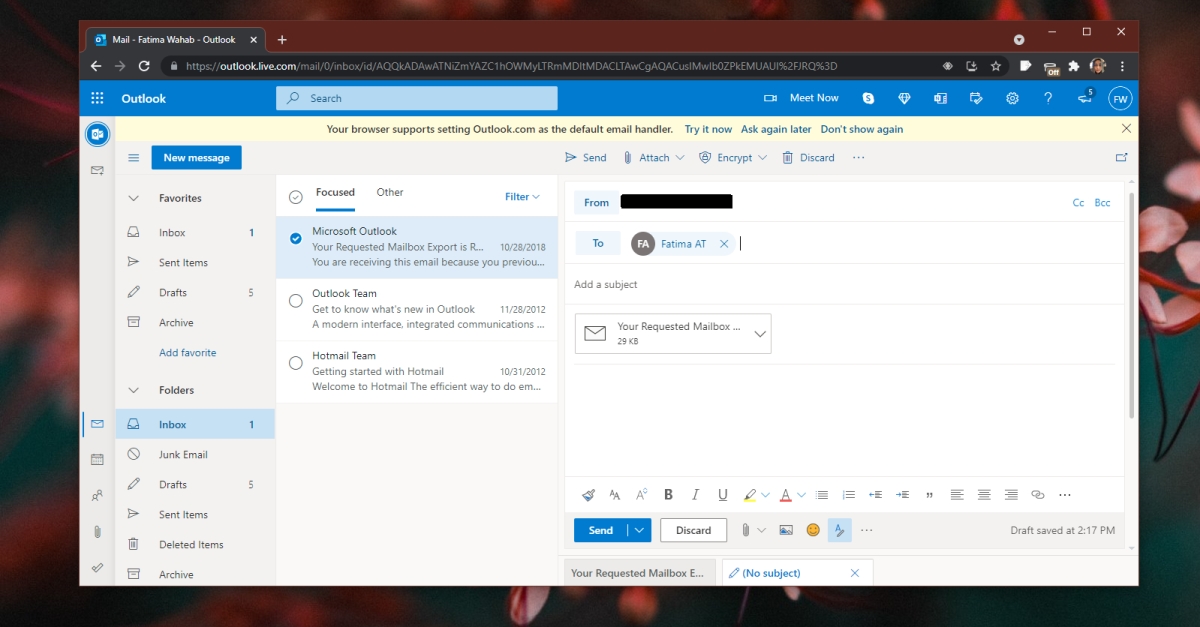
Task: Open the Filter dropdown in the message list
Action: tap(521, 196)
